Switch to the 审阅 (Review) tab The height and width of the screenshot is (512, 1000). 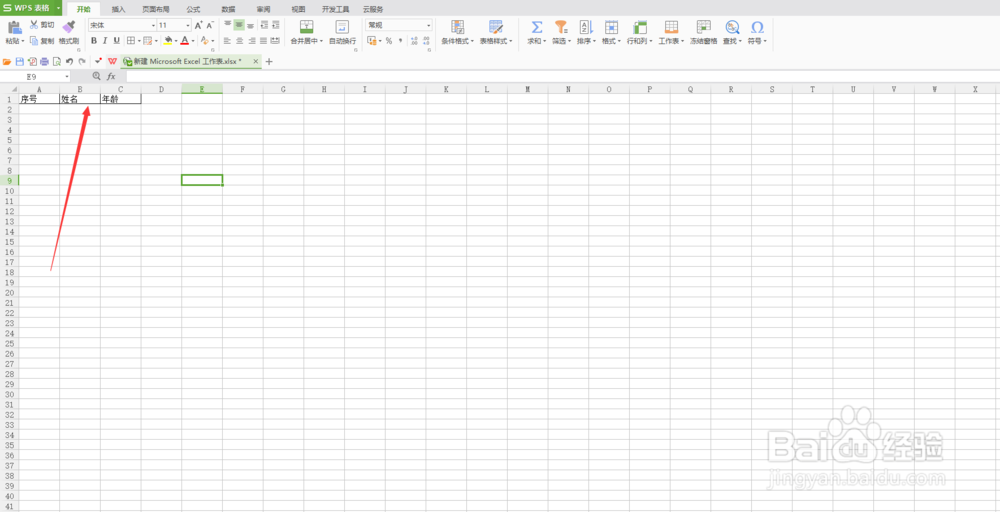(x=263, y=10)
